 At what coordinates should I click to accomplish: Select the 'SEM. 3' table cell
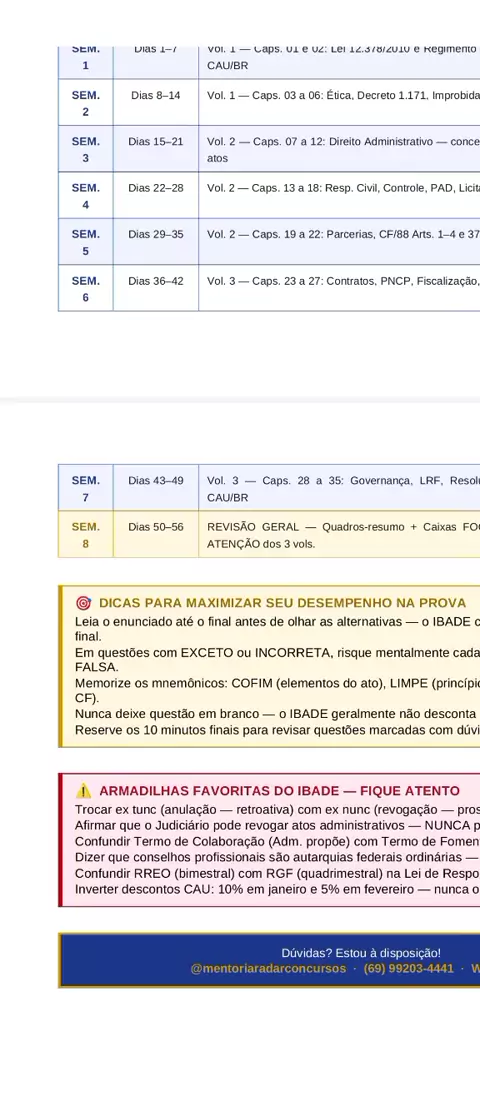click(x=85, y=150)
